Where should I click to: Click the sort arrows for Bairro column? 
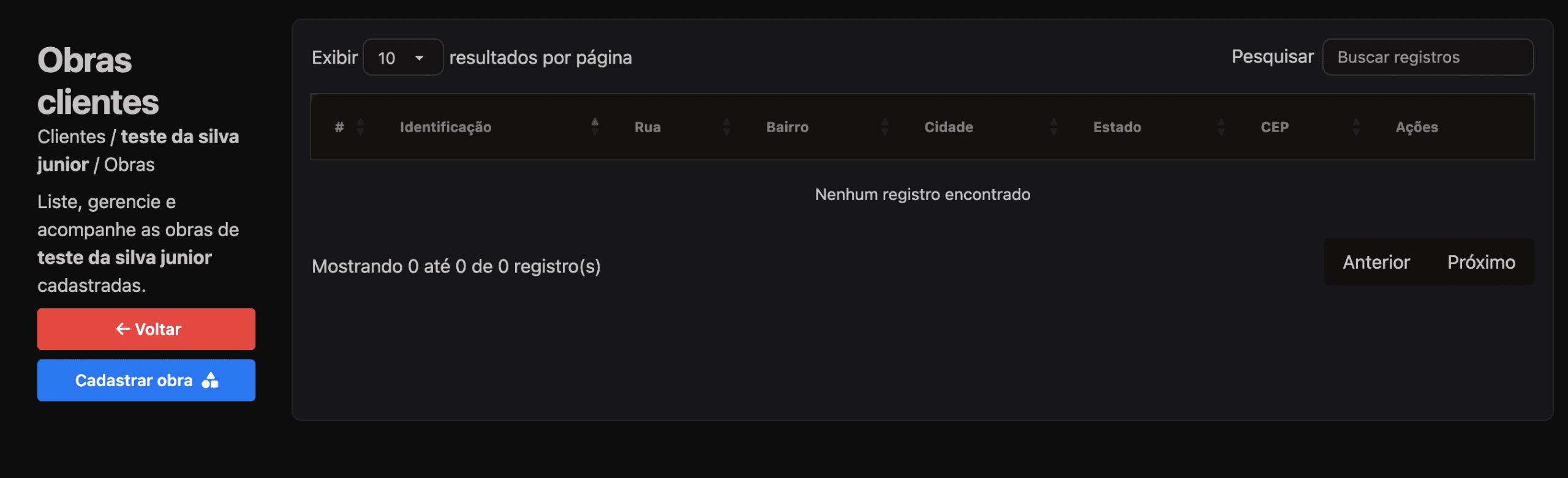pyautogui.click(x=885, y=127)
